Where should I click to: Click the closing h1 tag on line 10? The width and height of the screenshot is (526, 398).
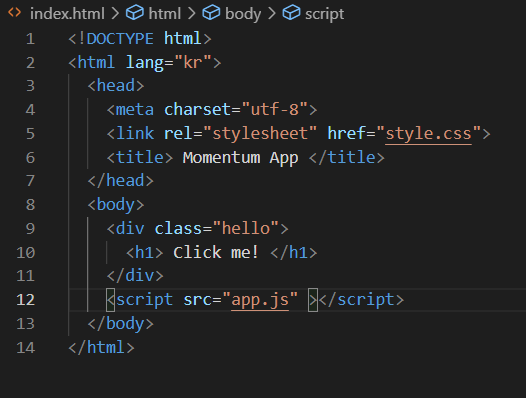(x=294, y=253)
